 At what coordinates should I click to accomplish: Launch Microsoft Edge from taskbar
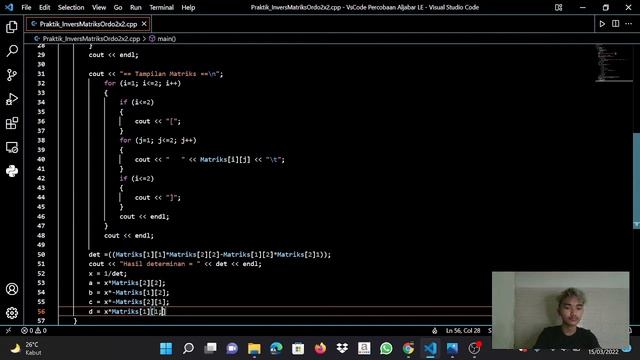[x=276, y=348]
